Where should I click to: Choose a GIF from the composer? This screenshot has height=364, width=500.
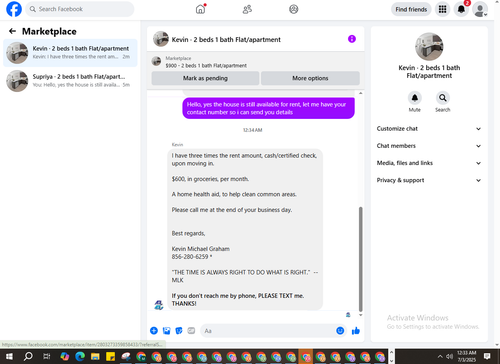pyautogui.click(x=191, y=331)
